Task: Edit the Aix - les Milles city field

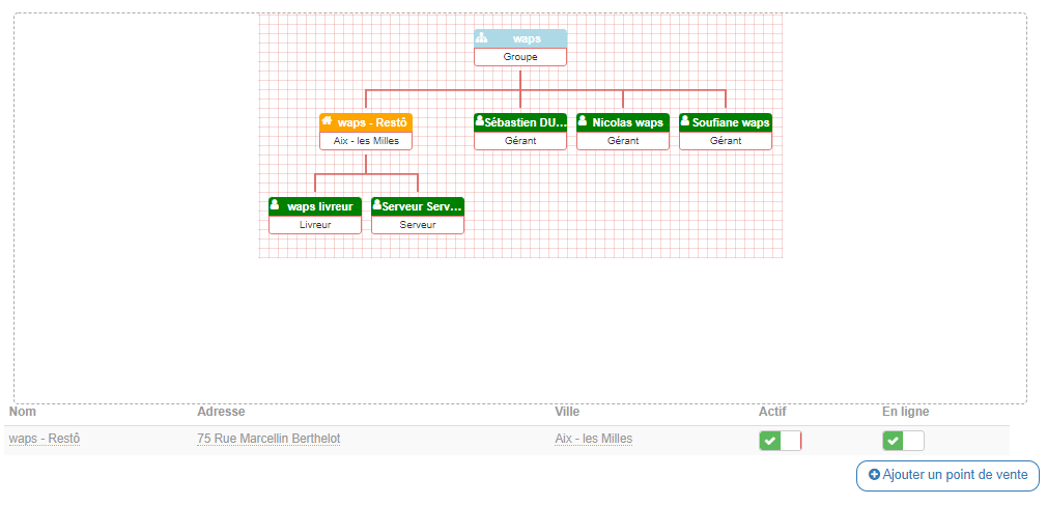Action: pyautogui.click(x=593, y=439)
